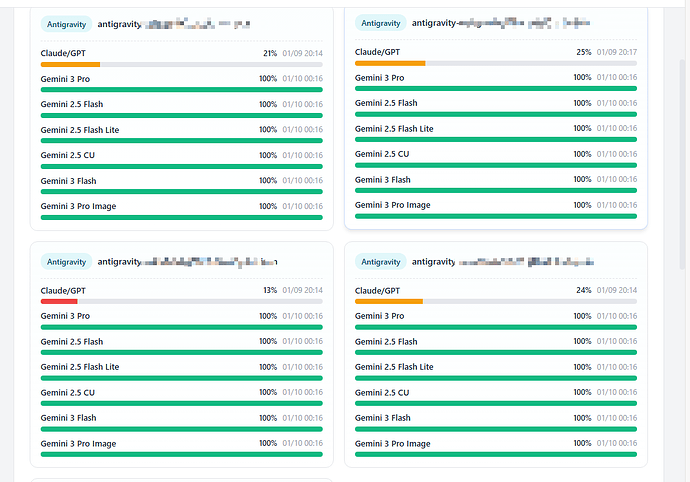
Task: Click Gemini 3 Pro Image label in the 21% card
Action: (x=78, y=206)
